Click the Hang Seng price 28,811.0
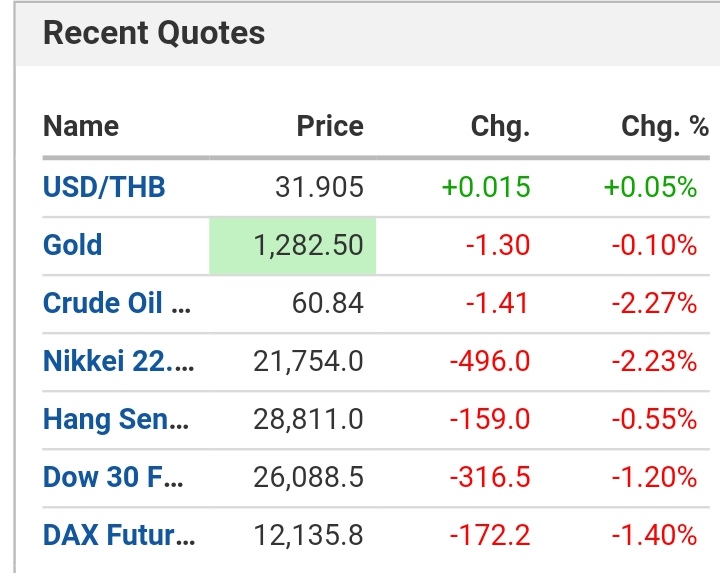Viewport: 720px width, 573px height. pos(308,419)
